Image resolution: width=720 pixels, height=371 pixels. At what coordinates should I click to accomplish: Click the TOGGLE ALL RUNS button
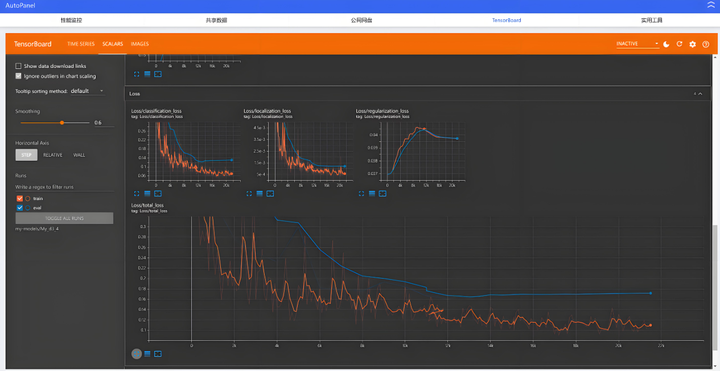(x=64, y=218)
